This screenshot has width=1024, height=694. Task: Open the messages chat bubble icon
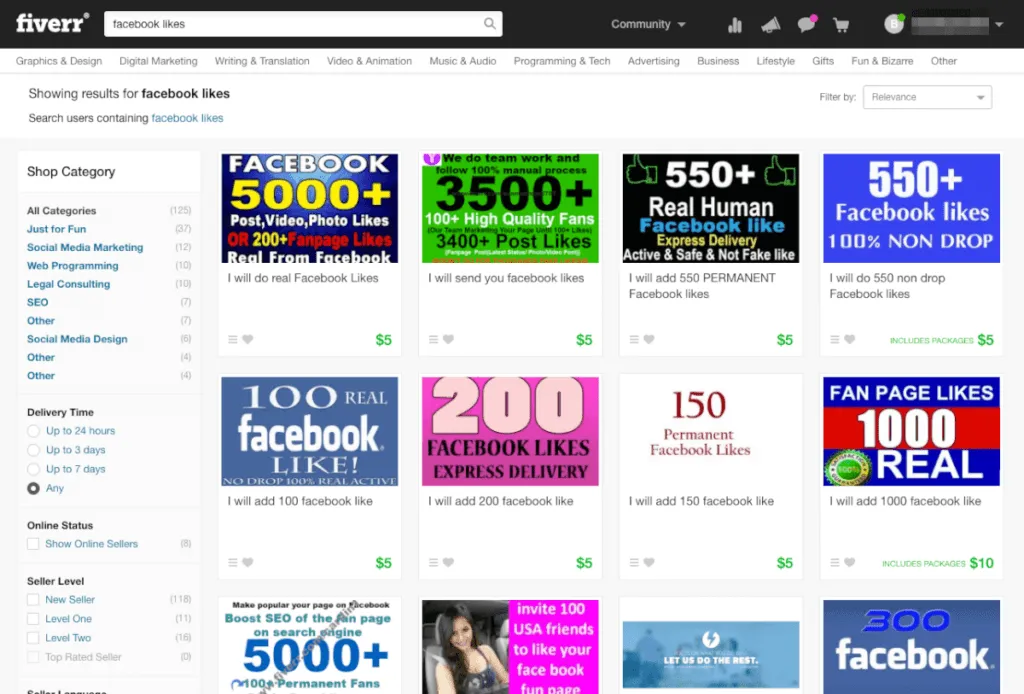(x=806, y=25)
